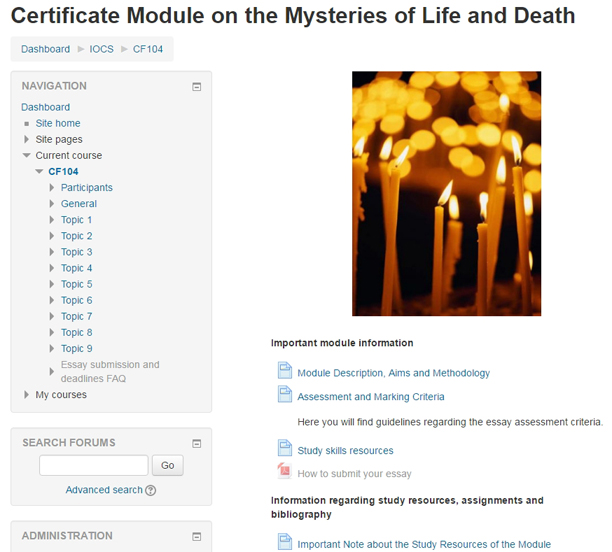The image size is (612, 552).
Task: Open the Advanced search help question-mark icon
Action: (151, 490)
